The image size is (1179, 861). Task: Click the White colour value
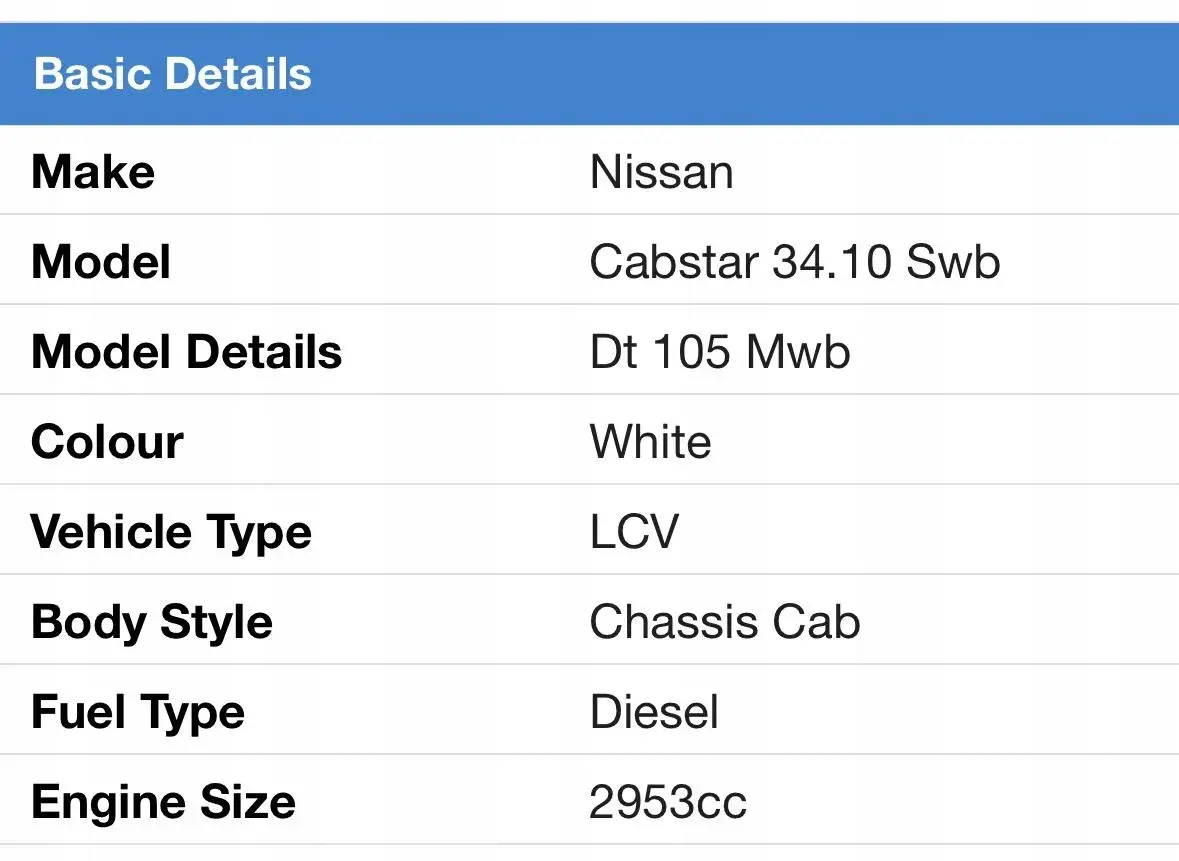pyautogui.click(x=650, y=441)
